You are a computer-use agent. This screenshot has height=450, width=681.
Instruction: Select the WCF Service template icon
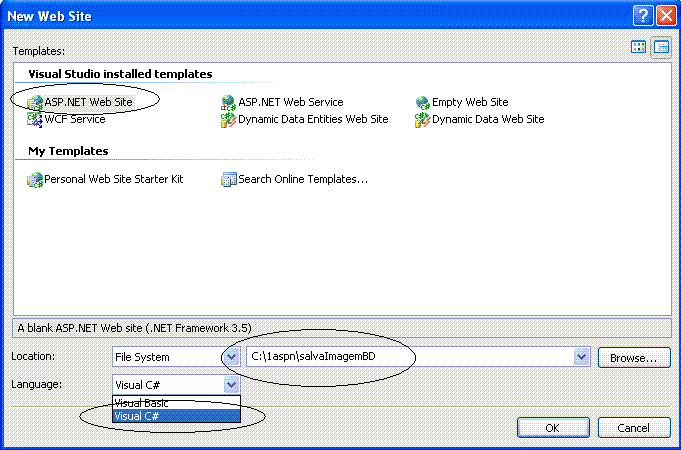click(x=35, y=119)
